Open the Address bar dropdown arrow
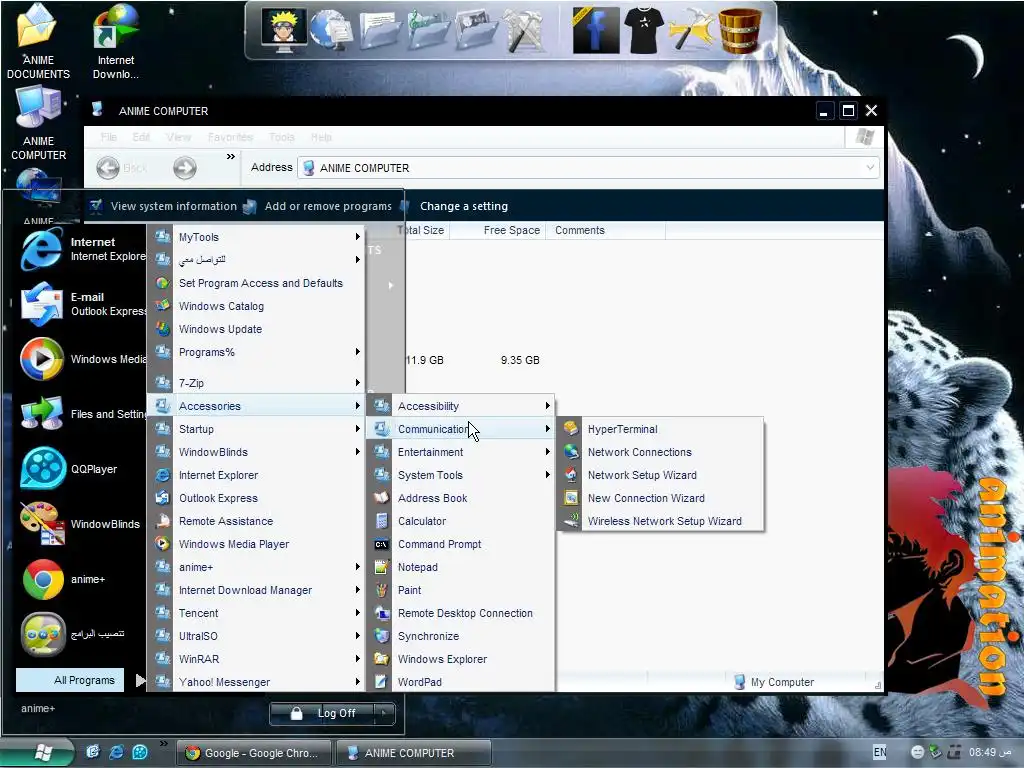 870,167
